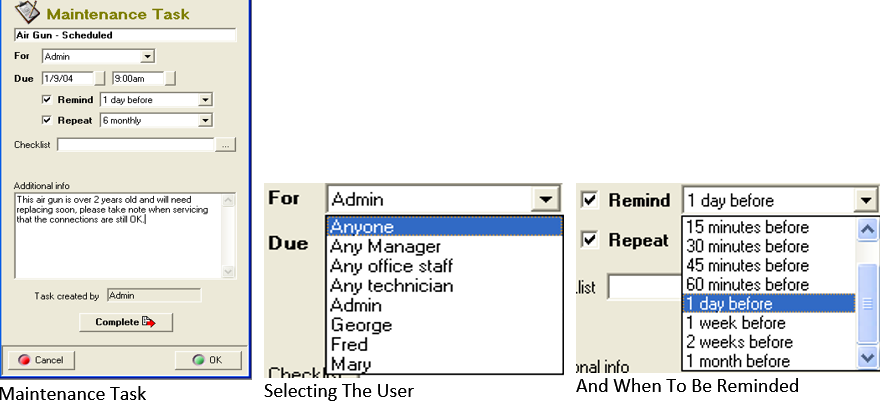Click the reminder list scrollbar thumb
885x404 pixels.
(x=868, y=304)
